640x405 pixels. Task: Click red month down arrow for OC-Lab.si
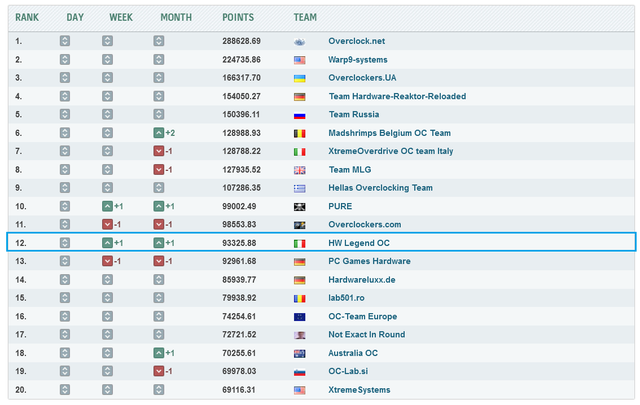tap(159, 371)
